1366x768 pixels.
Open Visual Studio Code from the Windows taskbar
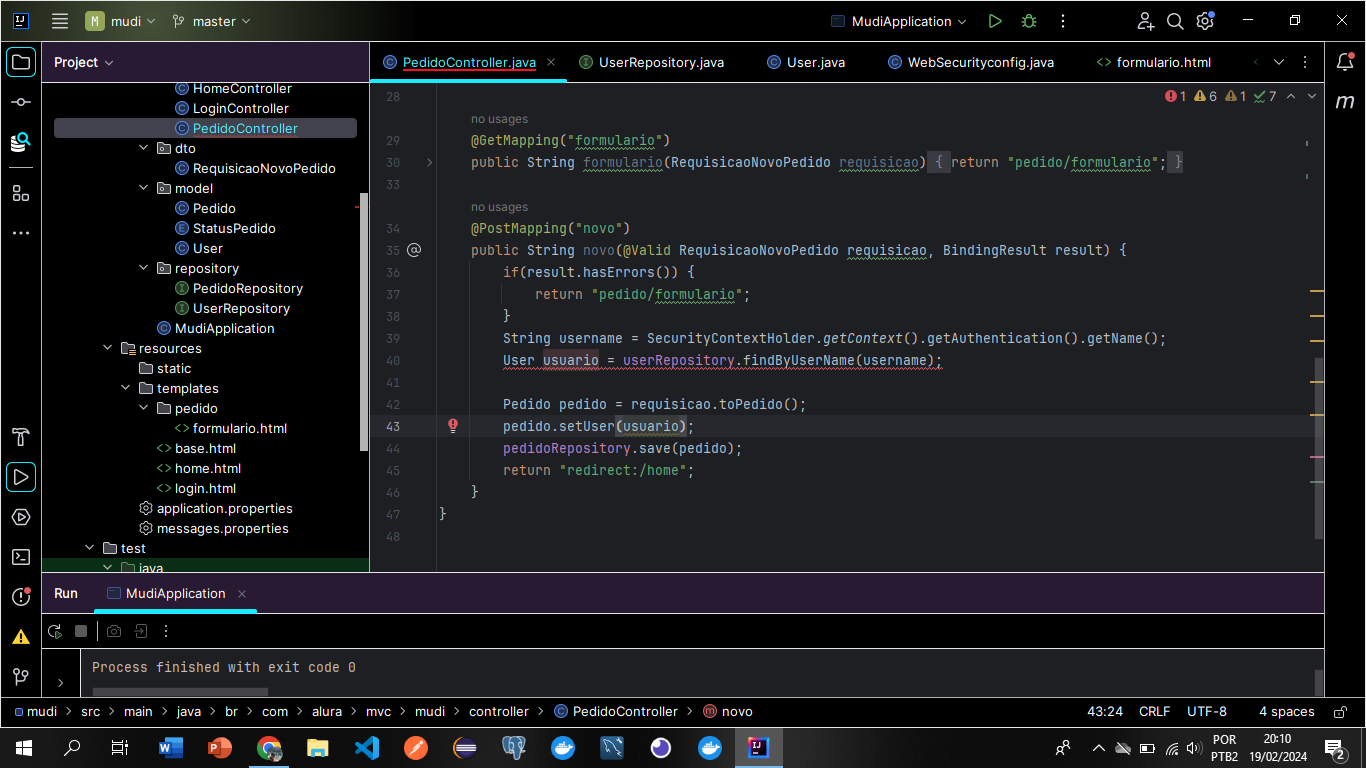click(366, 747)
